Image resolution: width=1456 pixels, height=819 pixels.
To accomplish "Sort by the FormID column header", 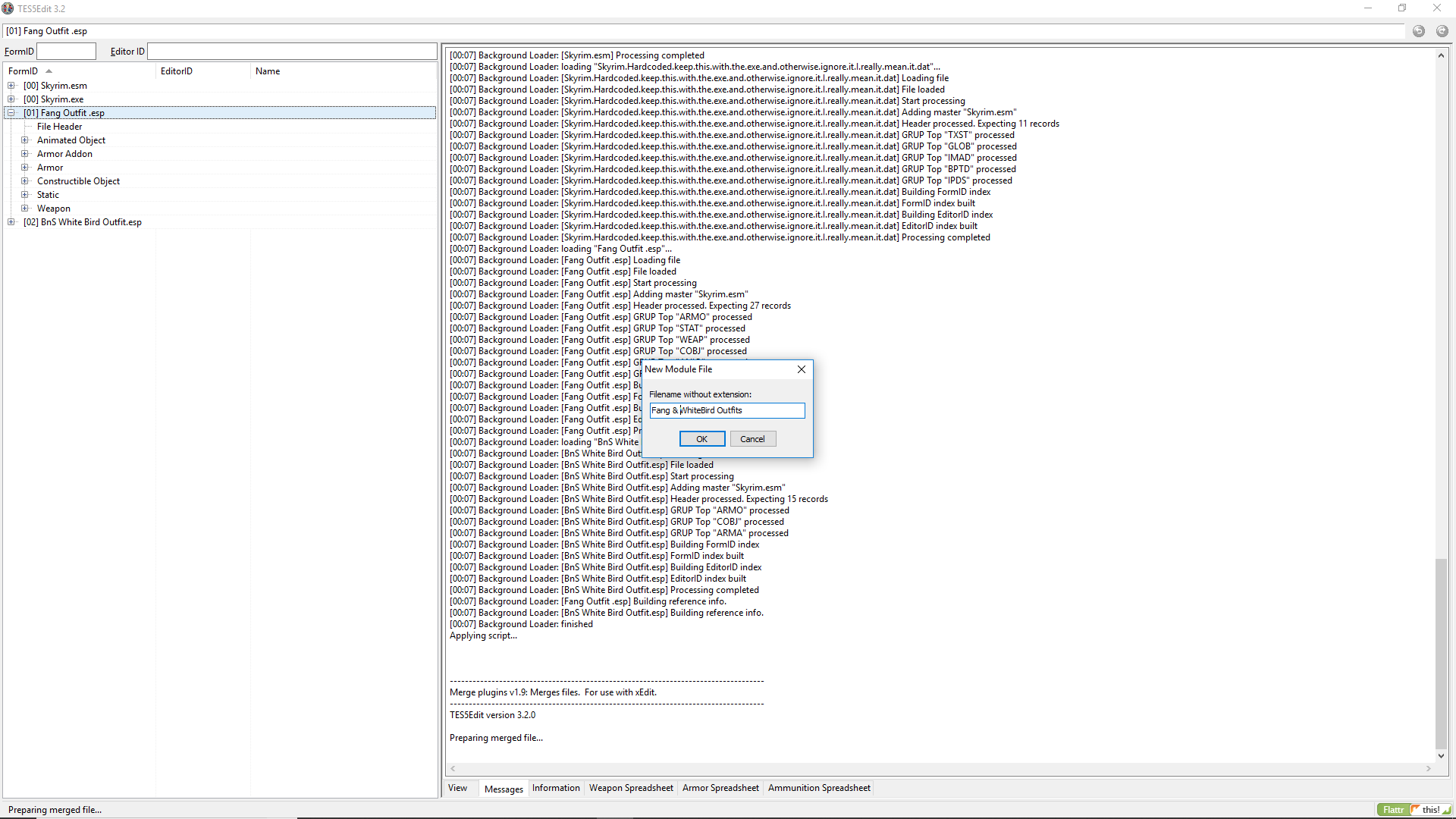I will pyautogui.click(x=80, y=71).
